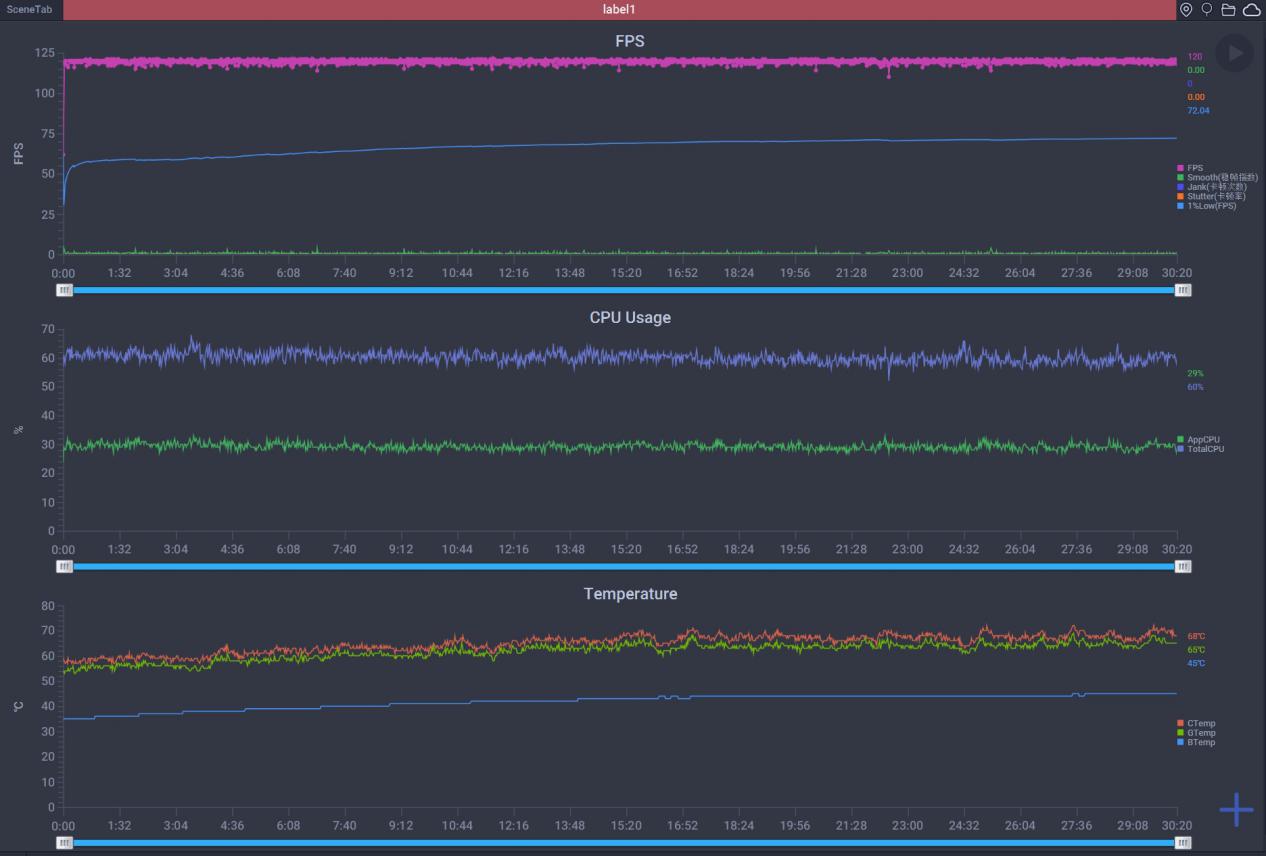Toggle the CTemp series in legend
Viewport: 1266px width, 856px height.
point(1197,723)
